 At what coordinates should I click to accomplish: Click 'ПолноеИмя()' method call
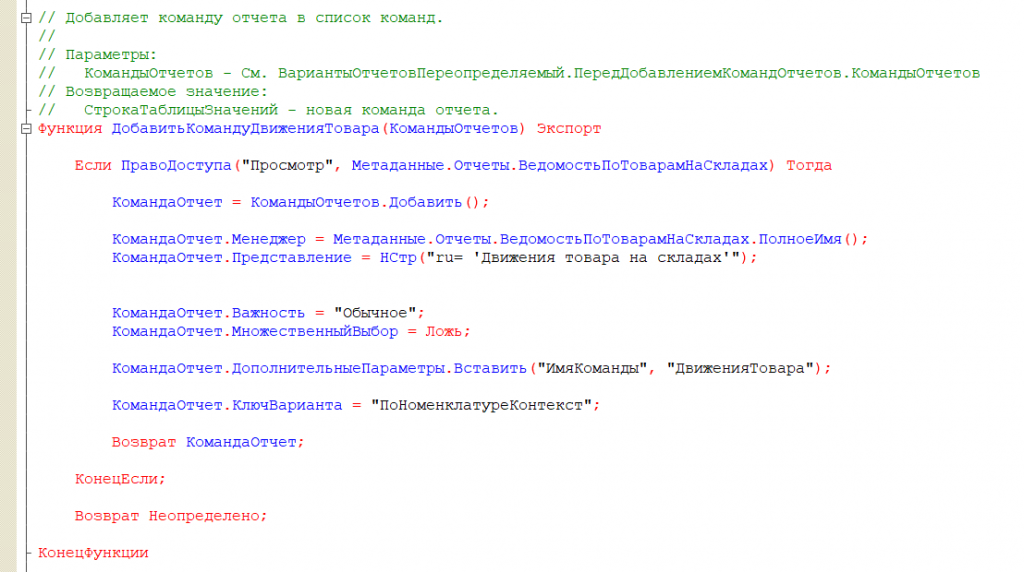pos(809,239)
